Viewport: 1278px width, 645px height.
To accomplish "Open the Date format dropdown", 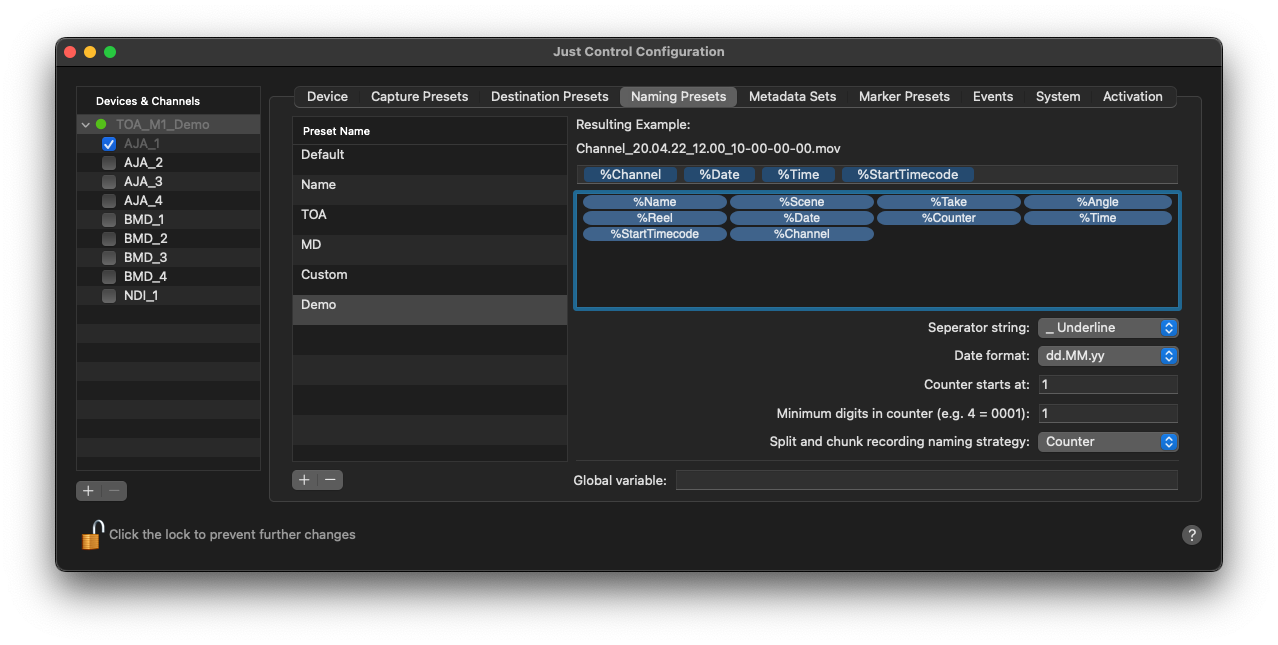I will 1108,356.
